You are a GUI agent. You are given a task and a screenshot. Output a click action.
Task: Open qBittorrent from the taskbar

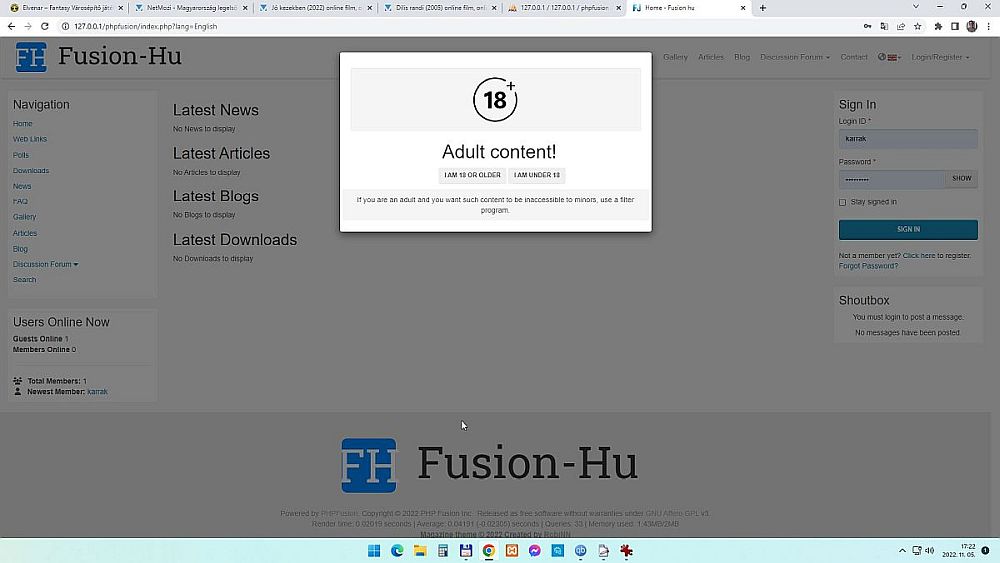581,551
